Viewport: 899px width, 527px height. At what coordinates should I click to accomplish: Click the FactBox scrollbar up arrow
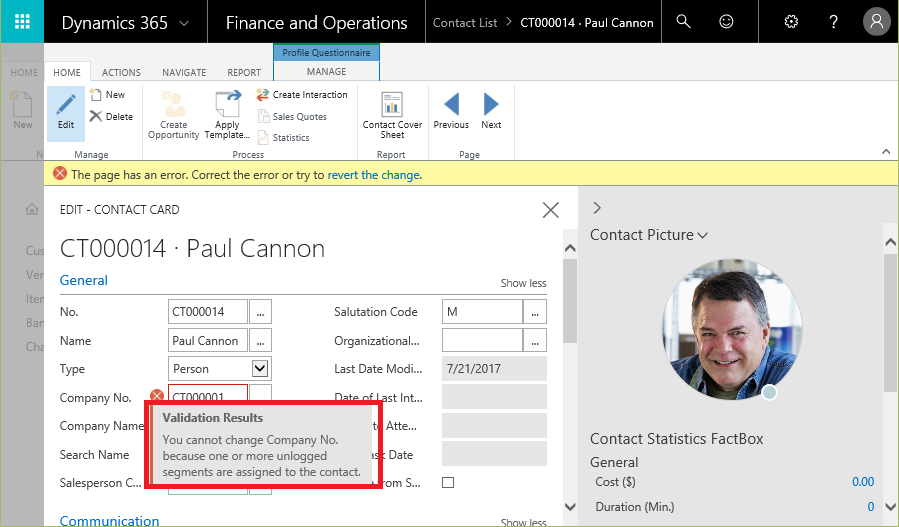pos(890,243)
